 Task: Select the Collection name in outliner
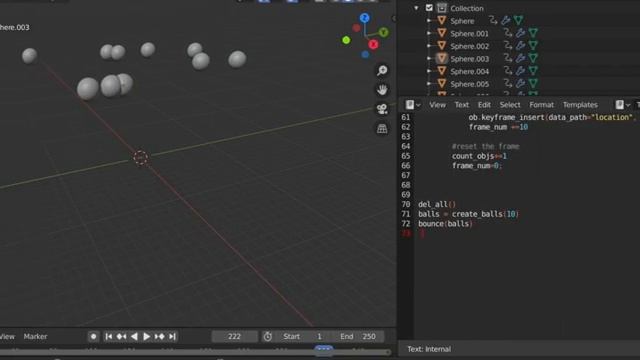coord(467,8)
